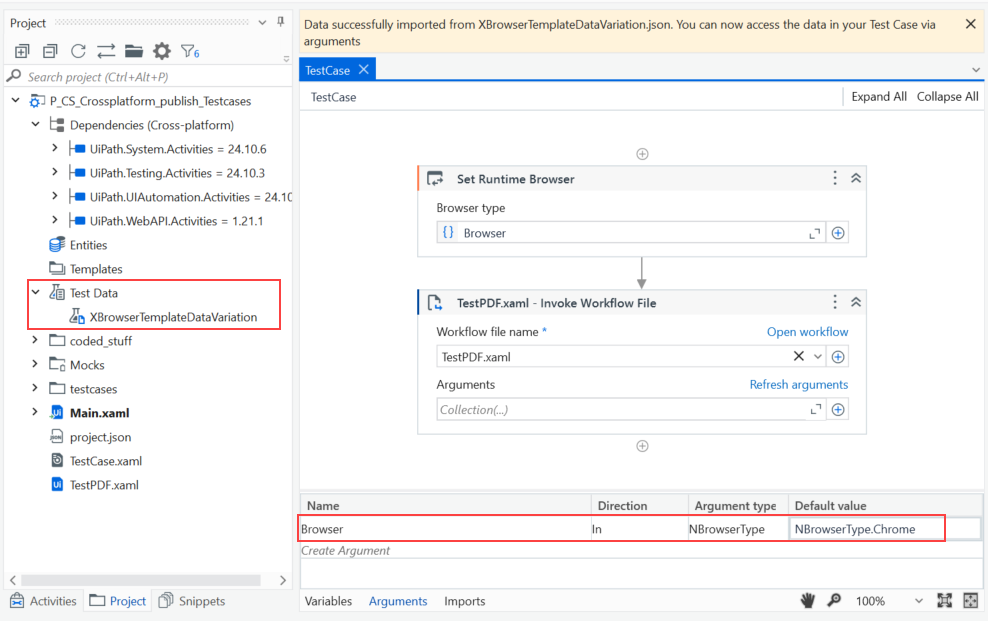Switch to the Variables tab
This screenshot has width=988, height=621.
[x=328, y=601]
